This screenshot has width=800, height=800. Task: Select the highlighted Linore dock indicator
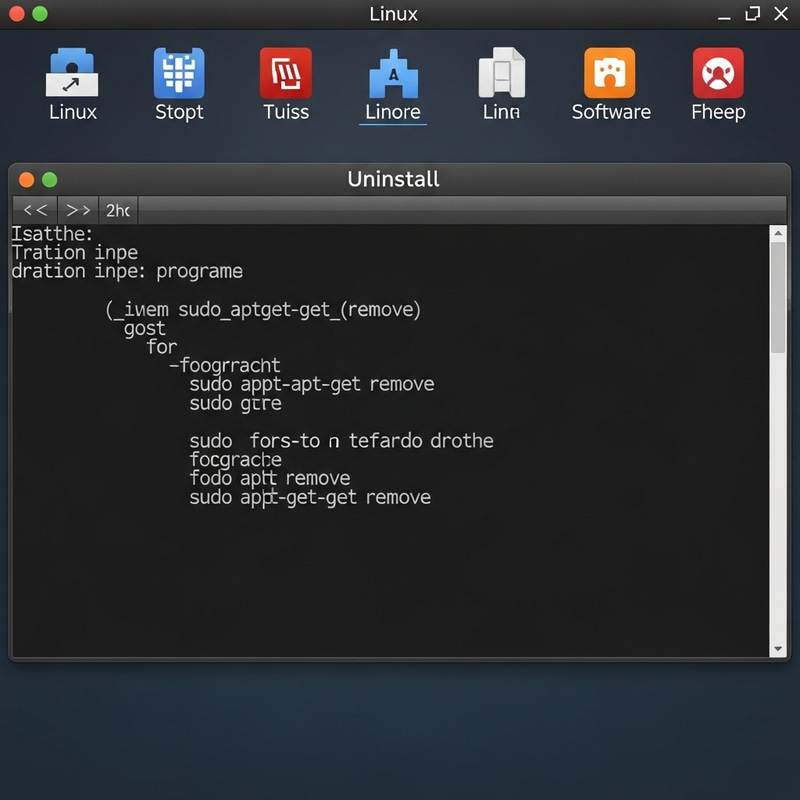click(392, 123)
